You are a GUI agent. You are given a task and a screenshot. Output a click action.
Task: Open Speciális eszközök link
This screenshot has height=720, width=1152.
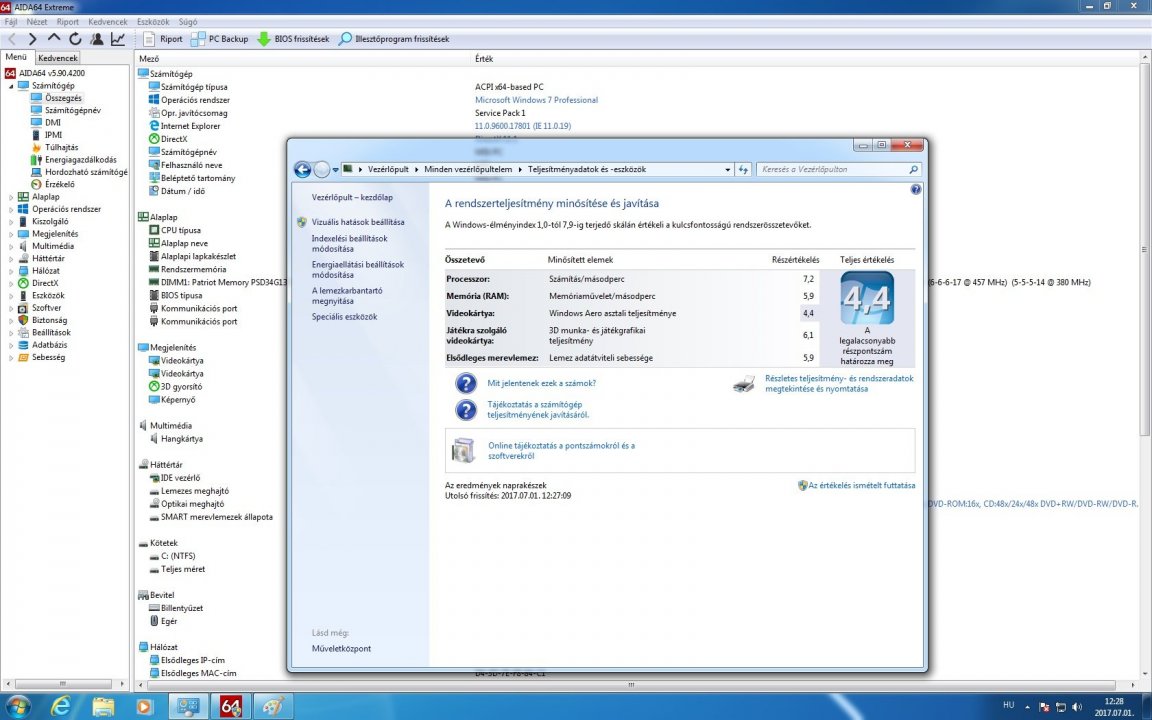[x=344, y=317]
